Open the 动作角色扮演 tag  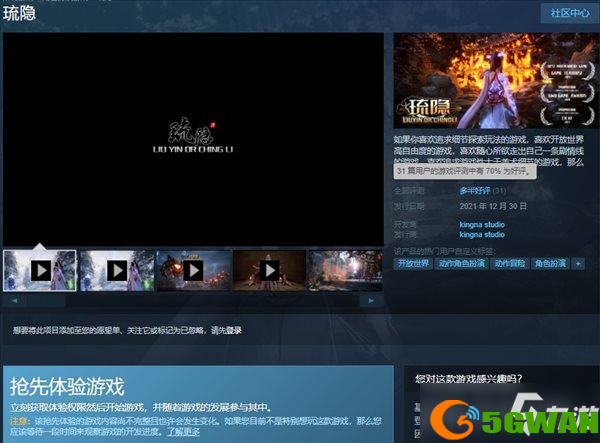pyautogui.click(x=461, y=264)
